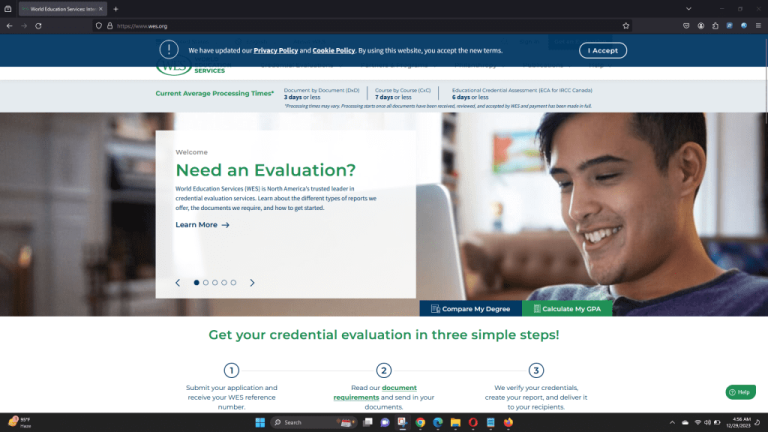Screen dimensions: 768x432
Task: Open Task View on the taskbar
Action: click(367, 422)
